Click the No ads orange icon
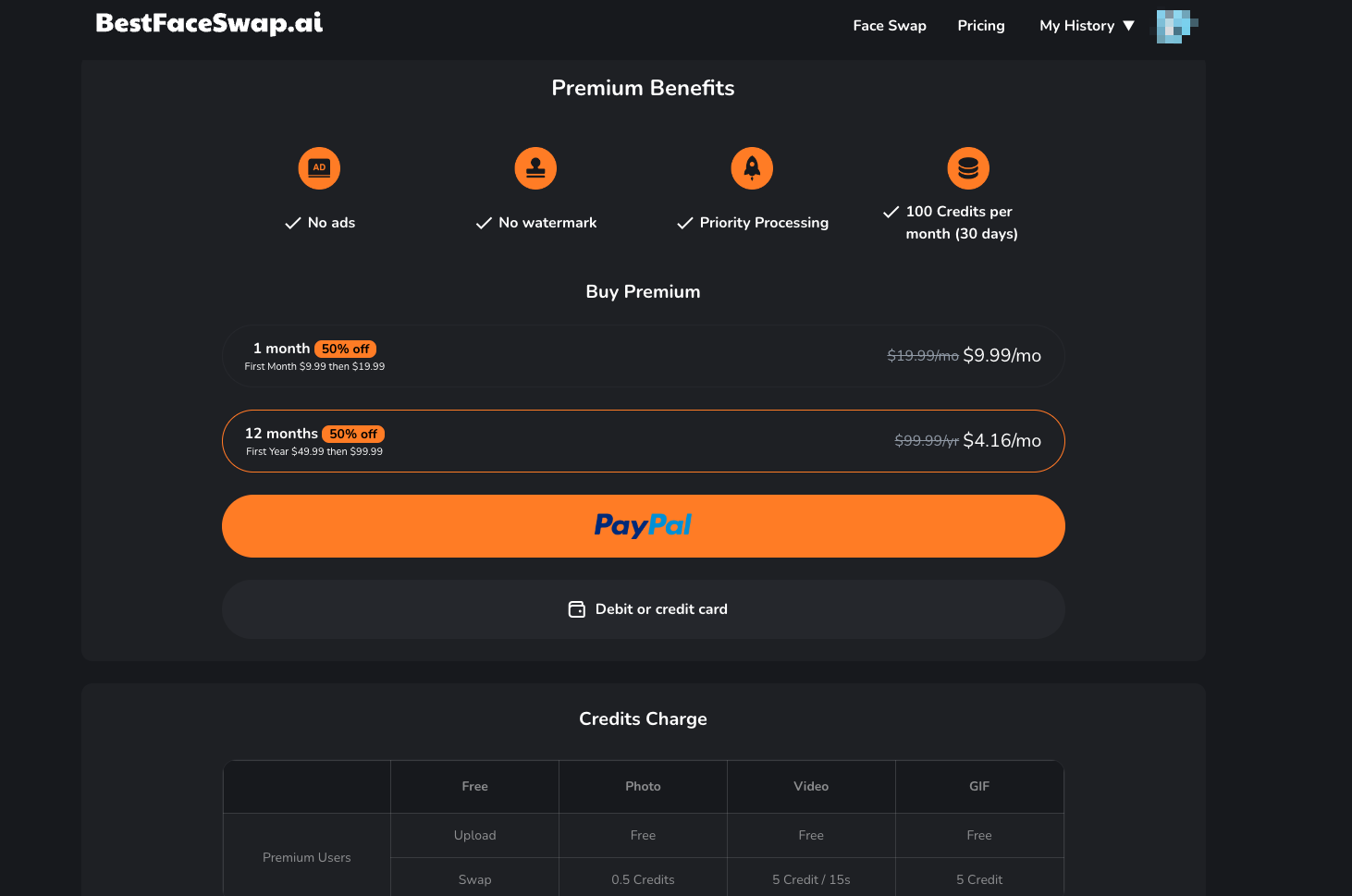The image size is (1352, 896). [x=319, y=168]
